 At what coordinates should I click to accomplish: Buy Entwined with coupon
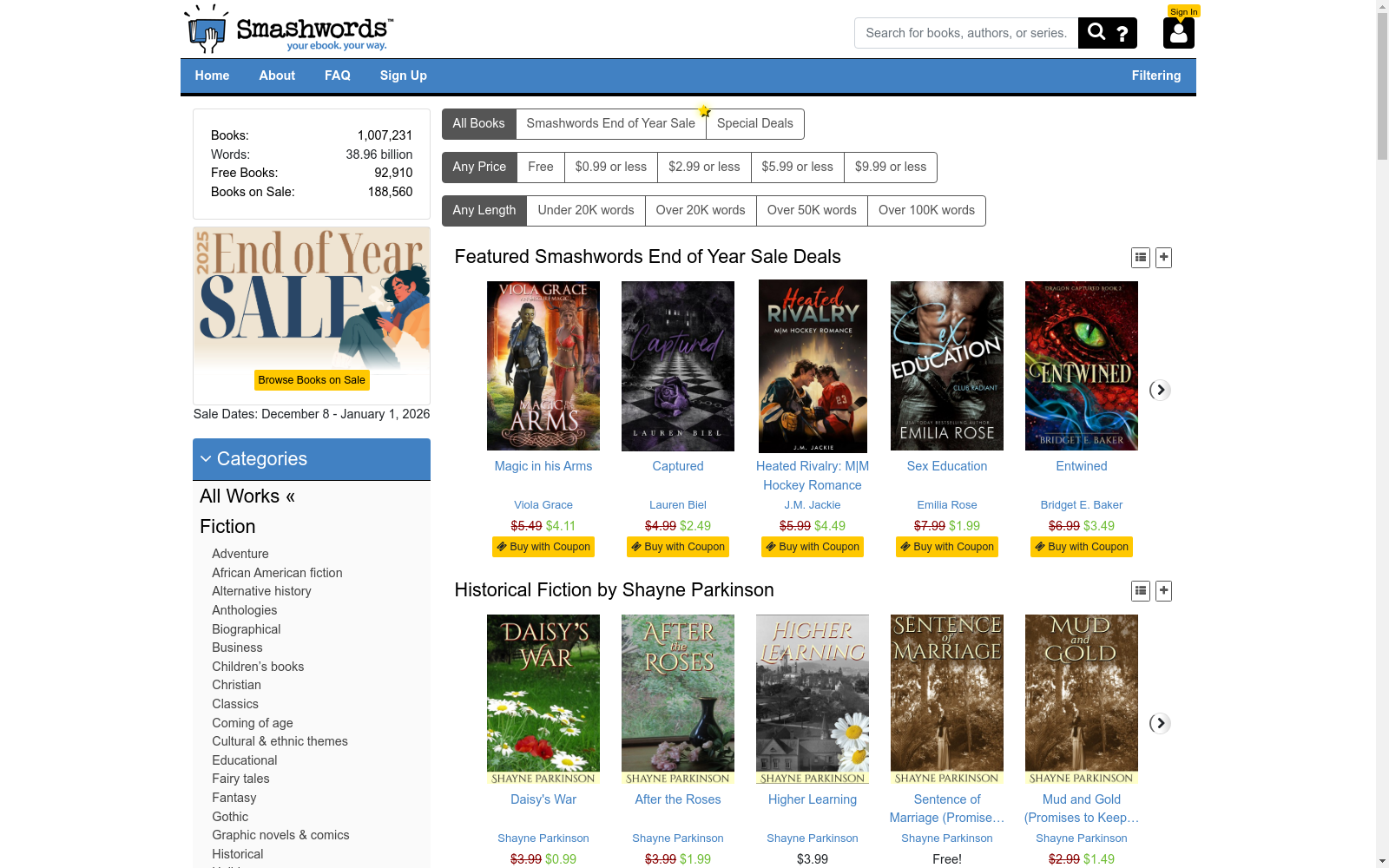tap(1082, 547)
